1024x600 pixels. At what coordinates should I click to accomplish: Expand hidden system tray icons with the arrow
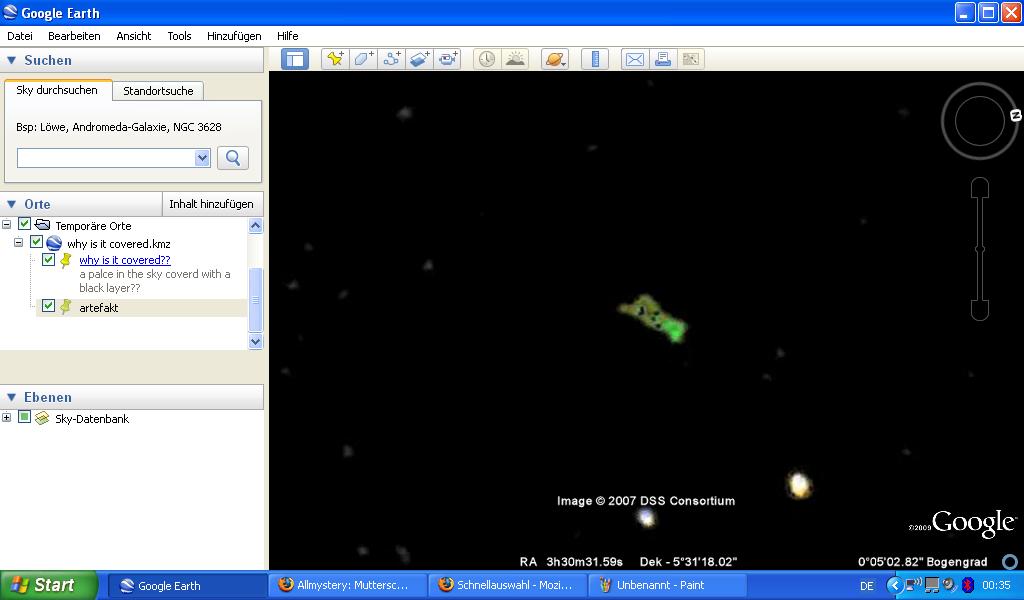pyautogui.click(x=894, y=585)
